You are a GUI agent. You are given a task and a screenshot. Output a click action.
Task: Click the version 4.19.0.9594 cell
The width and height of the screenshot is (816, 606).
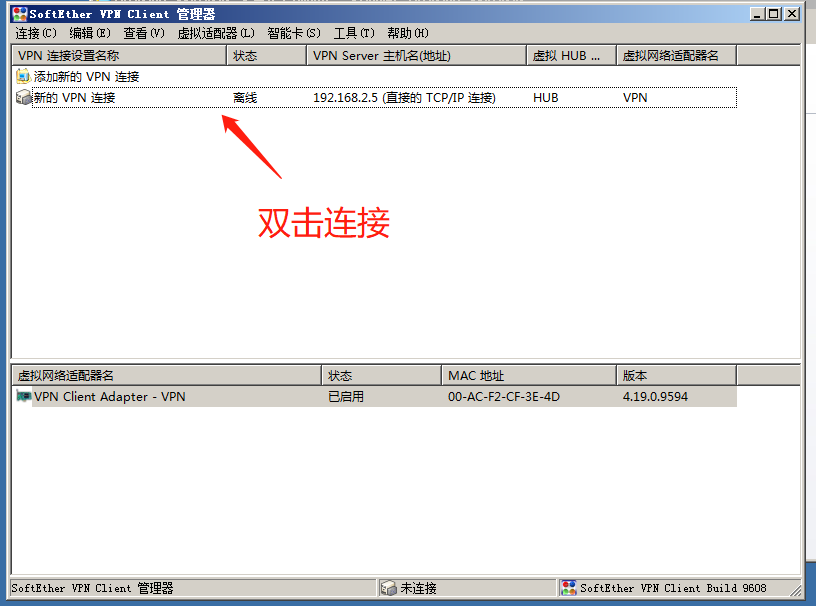click(655, 397)
